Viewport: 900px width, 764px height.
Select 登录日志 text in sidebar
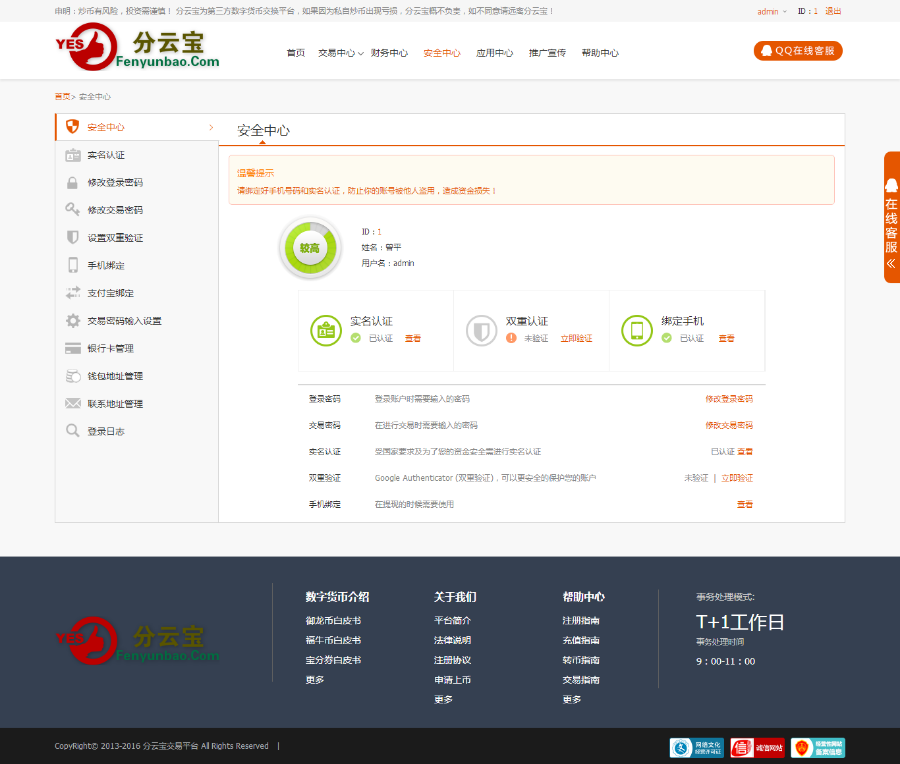[x=106, y=431]
